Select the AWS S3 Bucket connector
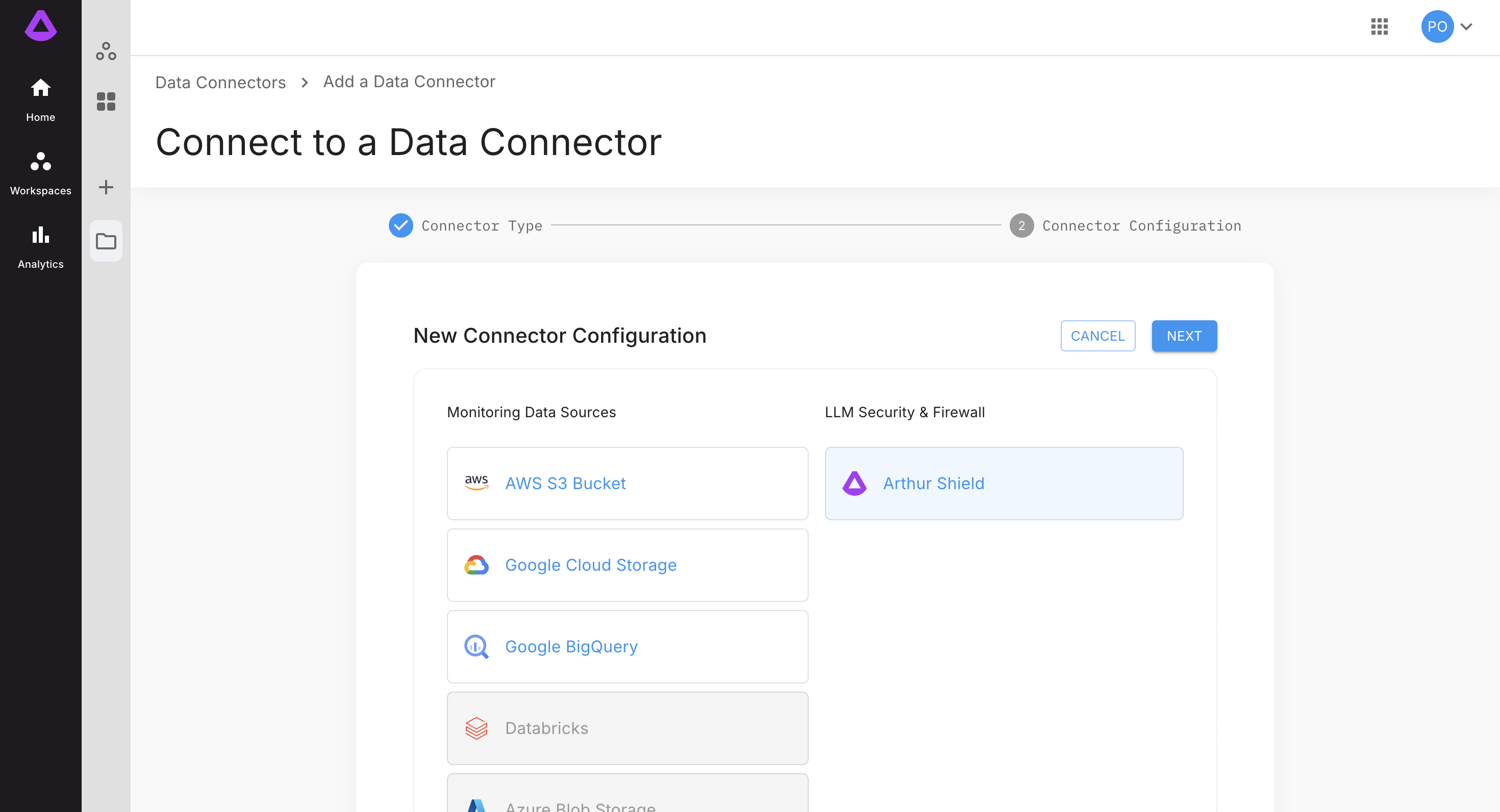This screenshot has width=1500, height=812. tap(627, 483)
